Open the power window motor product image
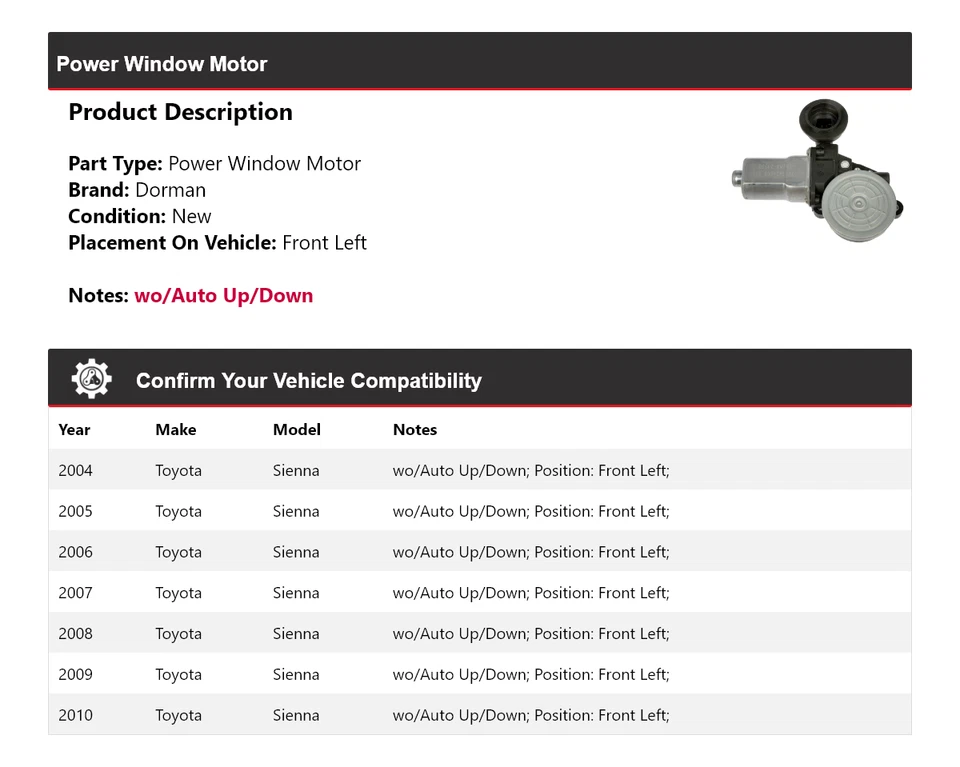Image resolution: width=960 pixels, height=767 pixels. 818,171
